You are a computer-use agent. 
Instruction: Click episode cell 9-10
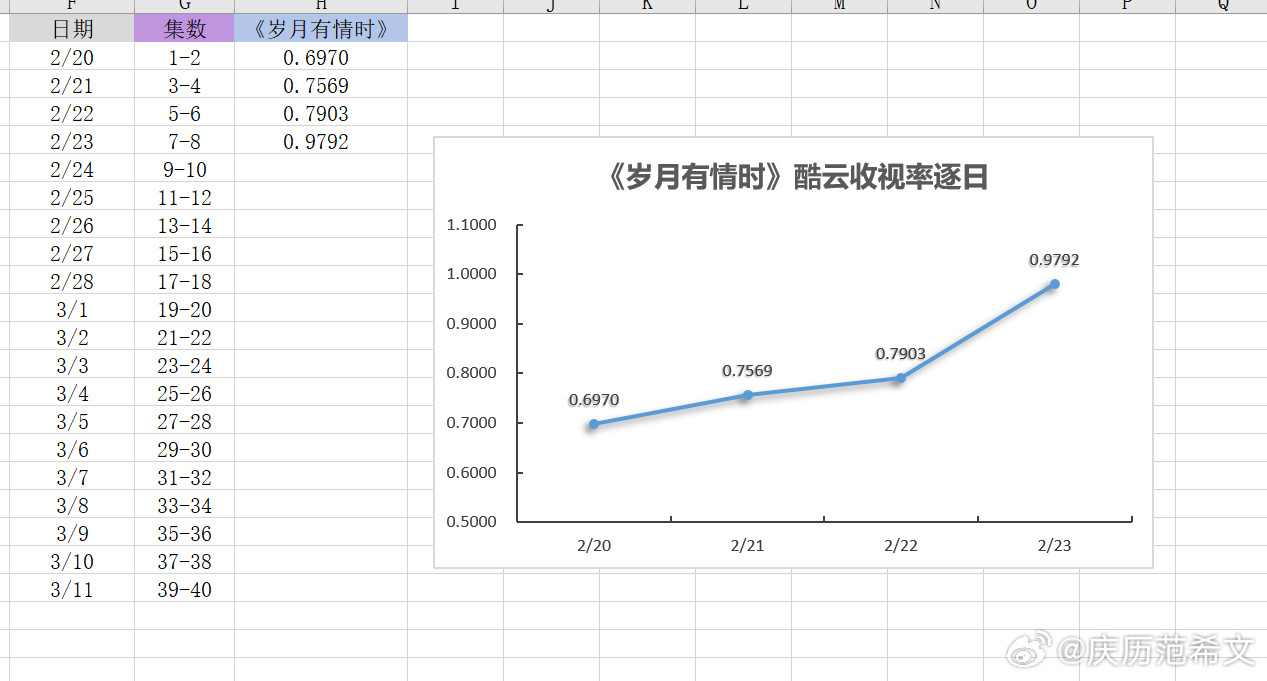tap(185, 169)
